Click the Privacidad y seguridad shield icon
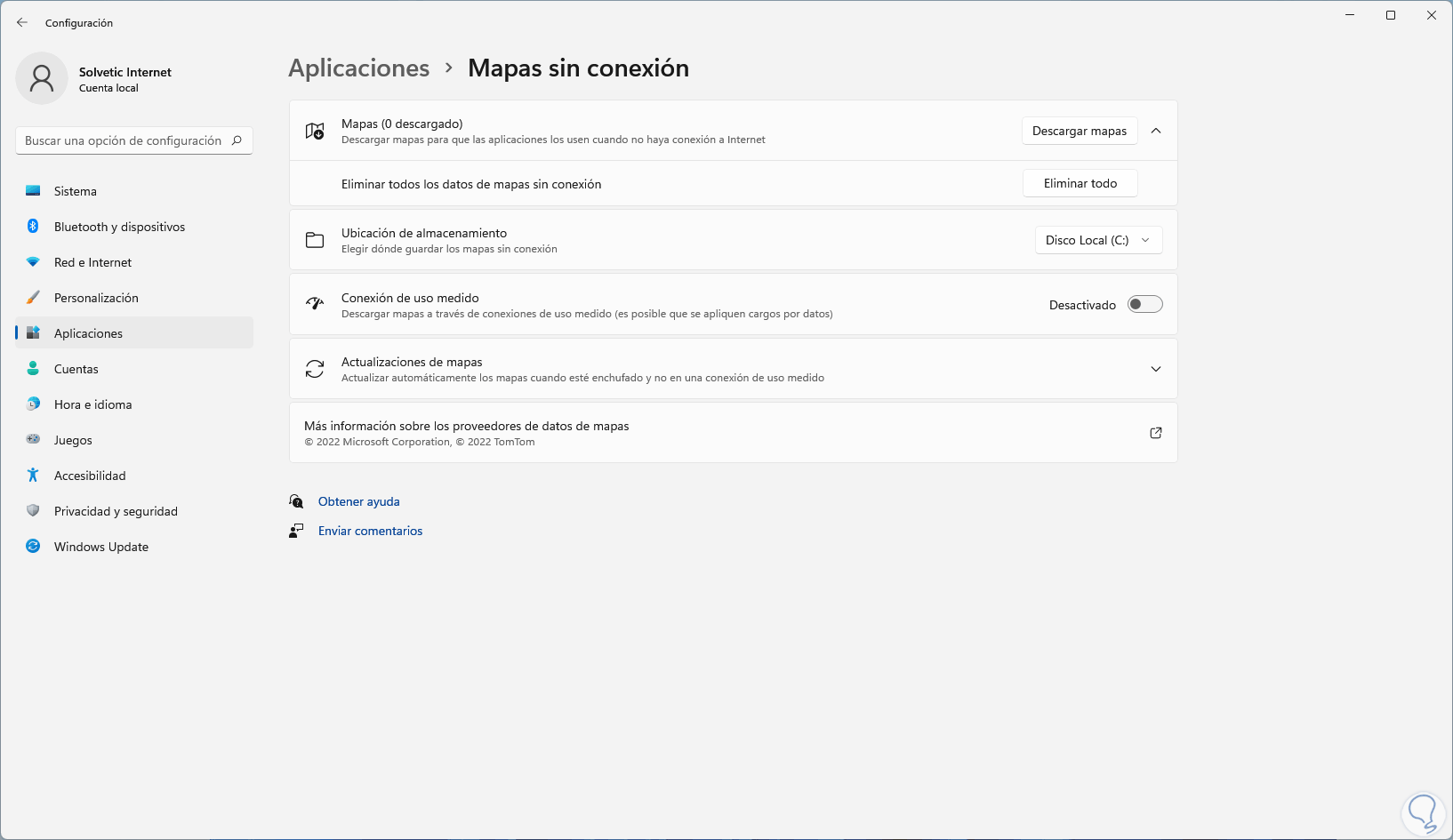This screenshot has width=1453, height=840. 33,511
